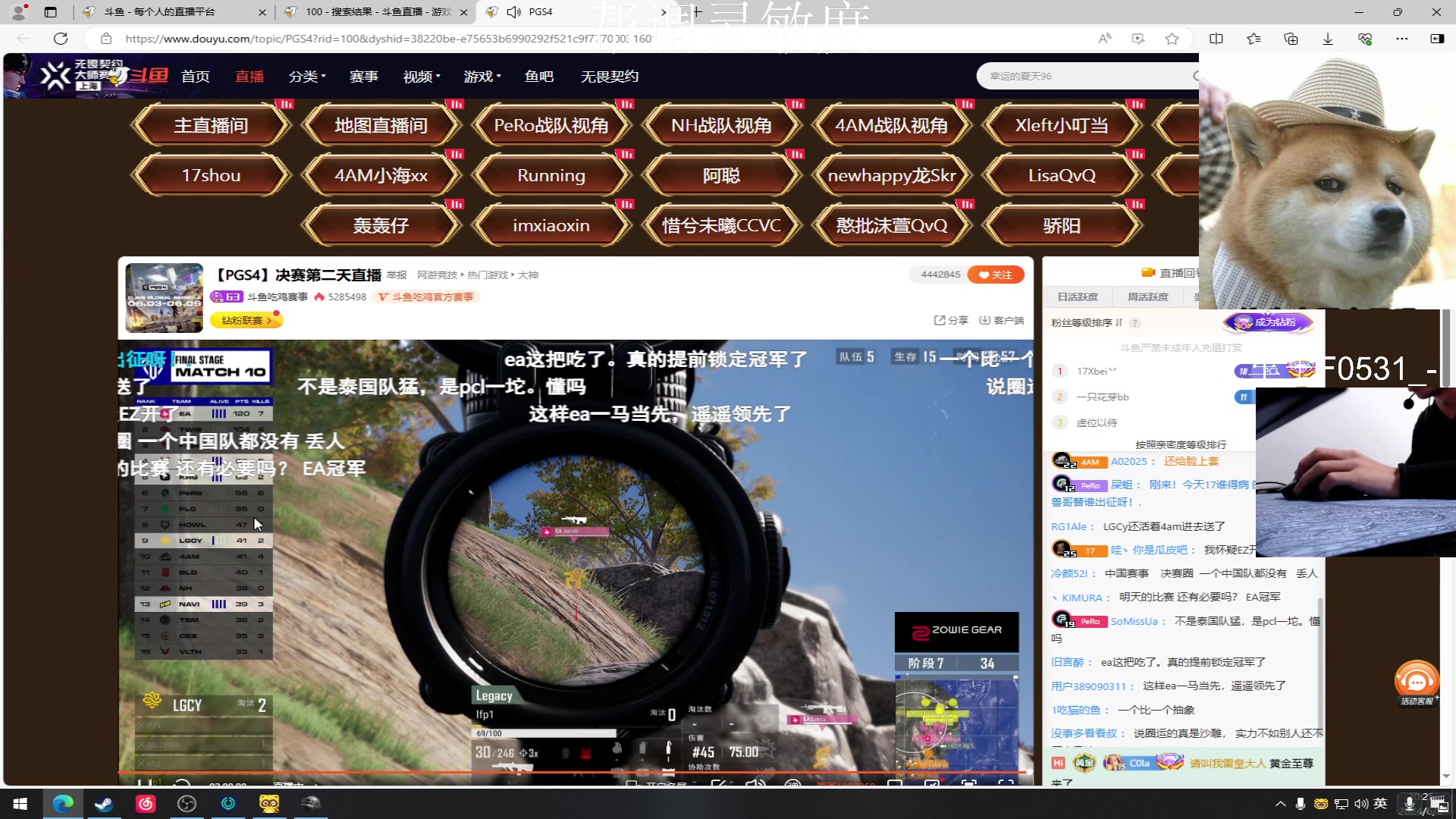
Task: Select 直播 in the navigation bar
Action: 249,77
